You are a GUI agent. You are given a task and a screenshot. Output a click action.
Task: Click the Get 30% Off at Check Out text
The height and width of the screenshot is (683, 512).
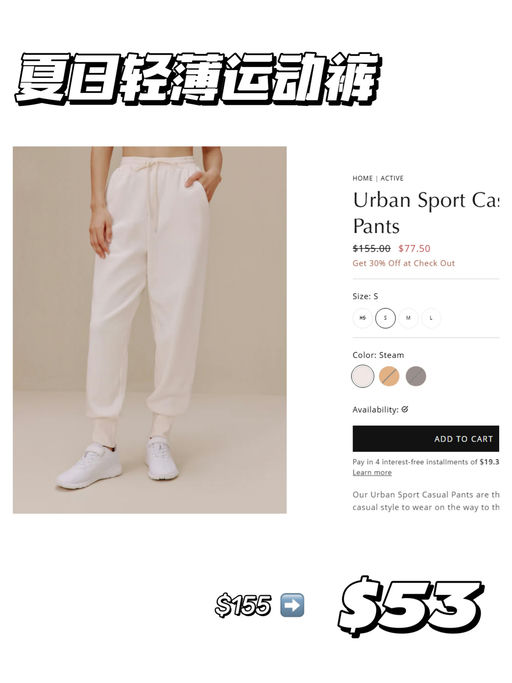coord(403,263)
